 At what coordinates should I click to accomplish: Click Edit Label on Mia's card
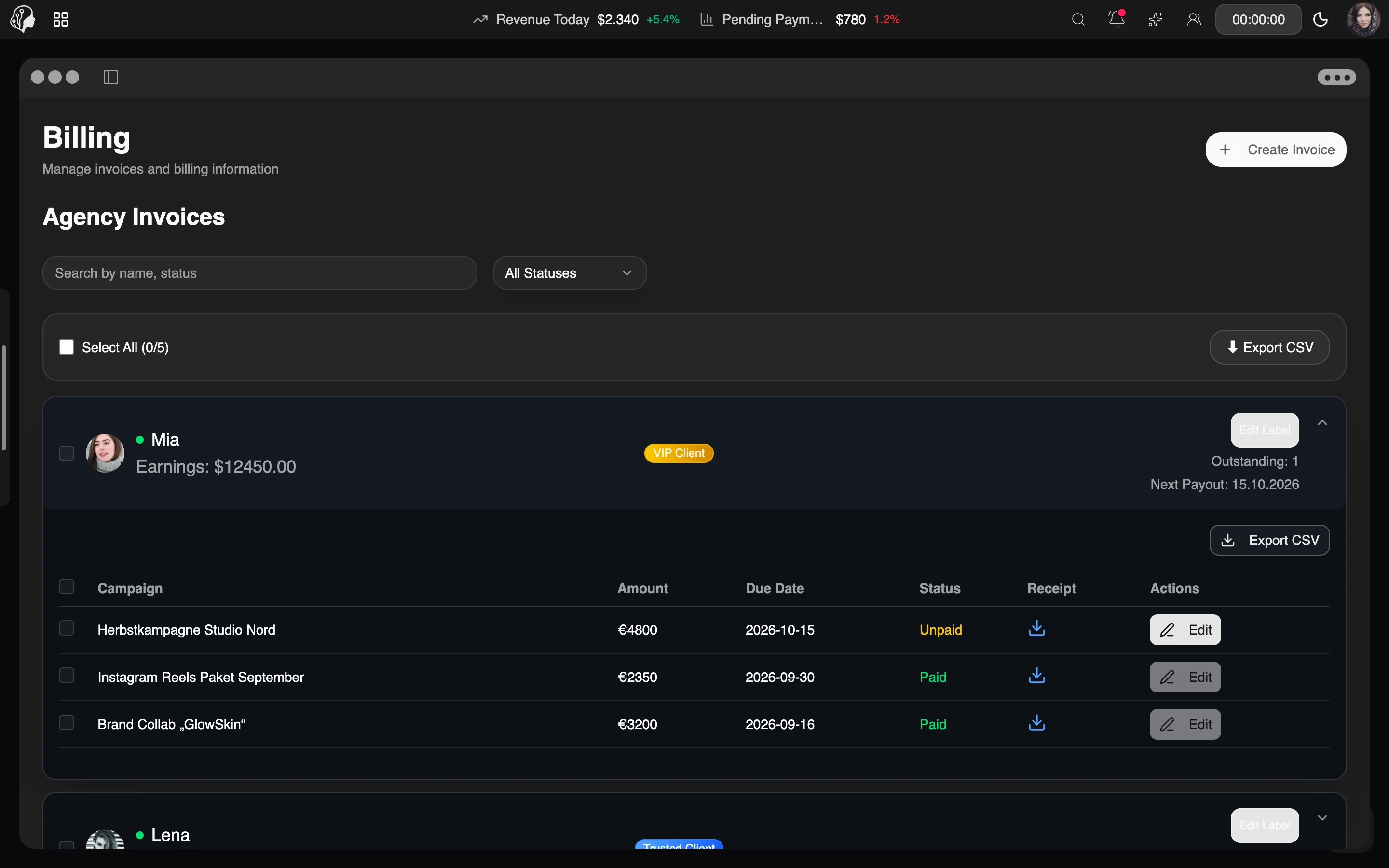[x=1265, y=430]
